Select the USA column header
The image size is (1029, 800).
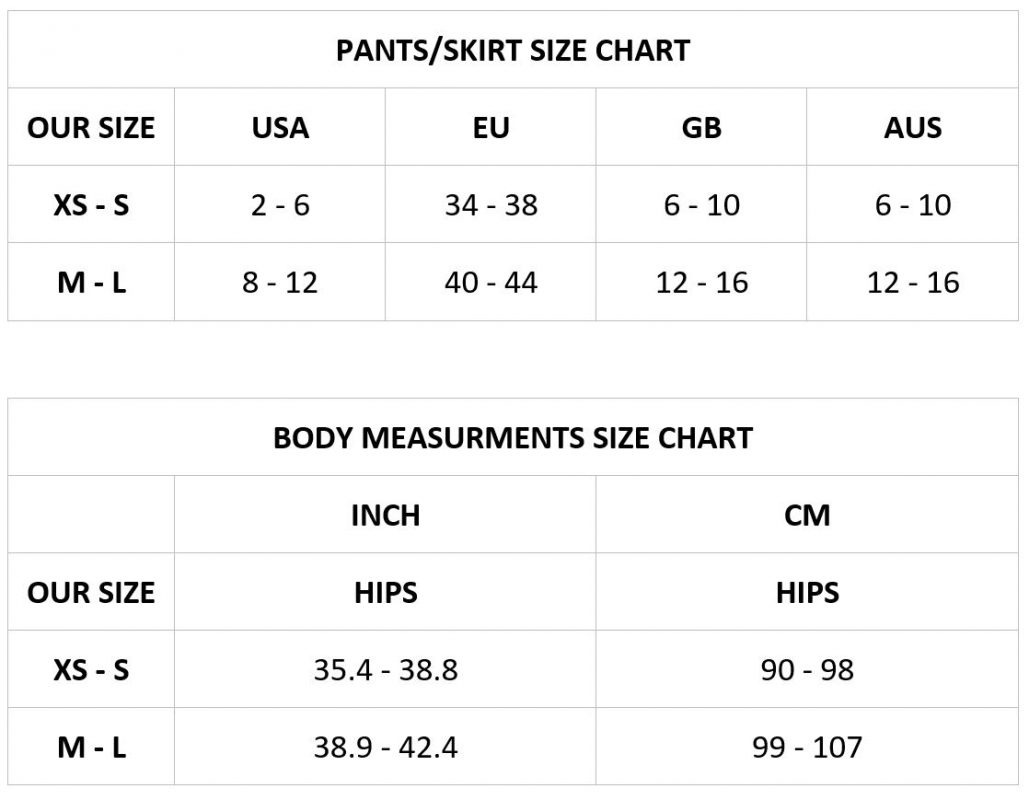point(280,128)
